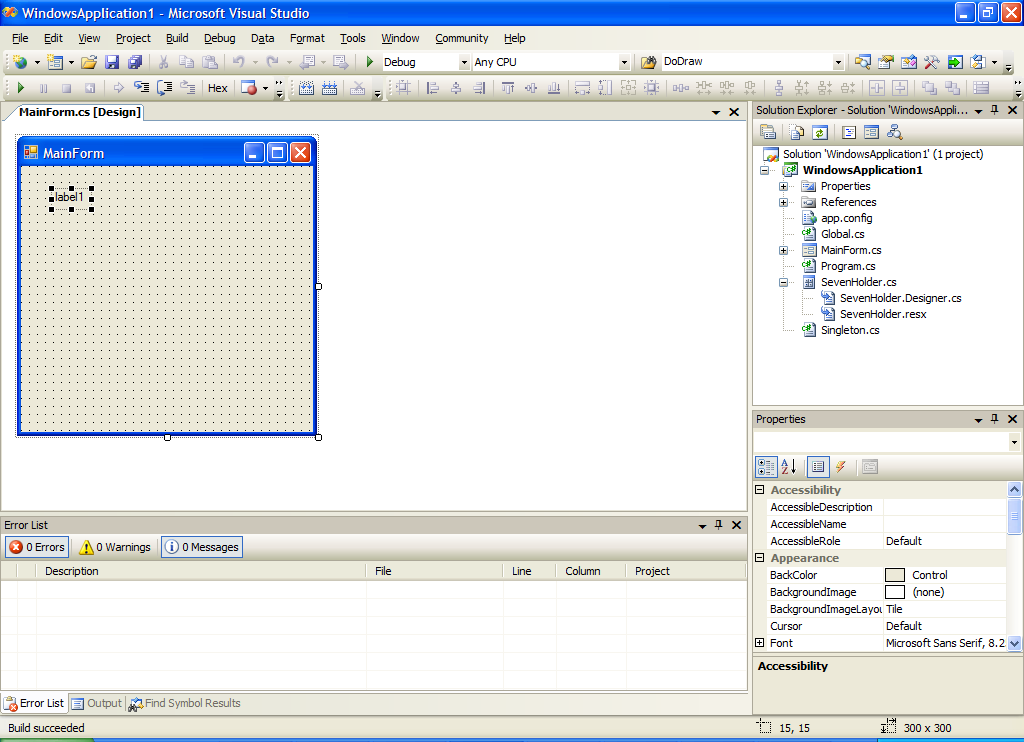The height and width of the screenshot is (742, 1024).
Task: Select Singleton.cs in Solution Explorer
Action: coord(850,331)
